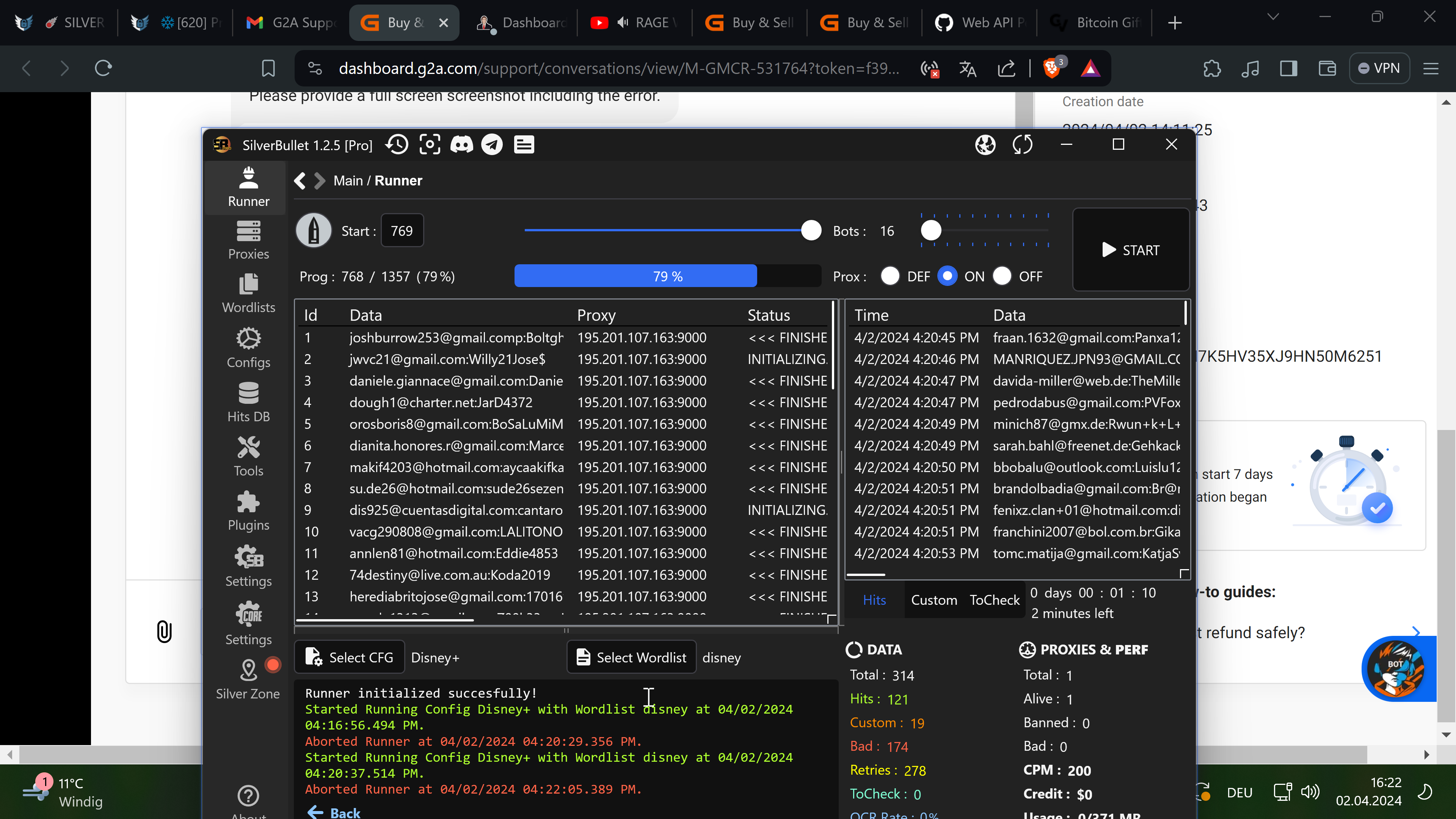Click the forward chevron near Main / Runner
Viewport: 1456px width, 819px height.
320,181
